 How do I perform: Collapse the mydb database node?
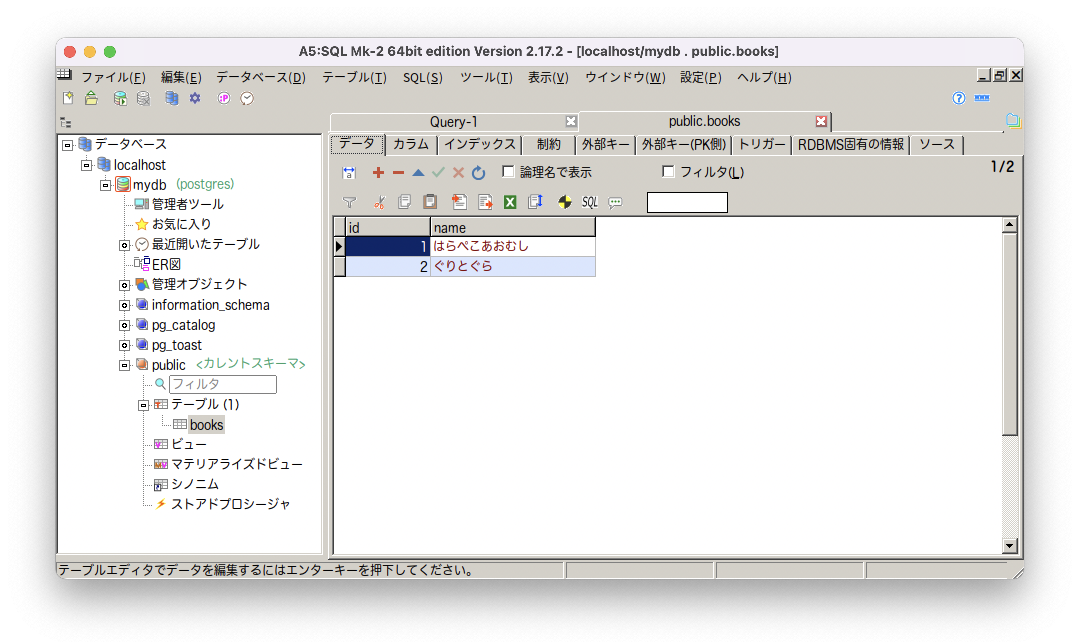105,185
